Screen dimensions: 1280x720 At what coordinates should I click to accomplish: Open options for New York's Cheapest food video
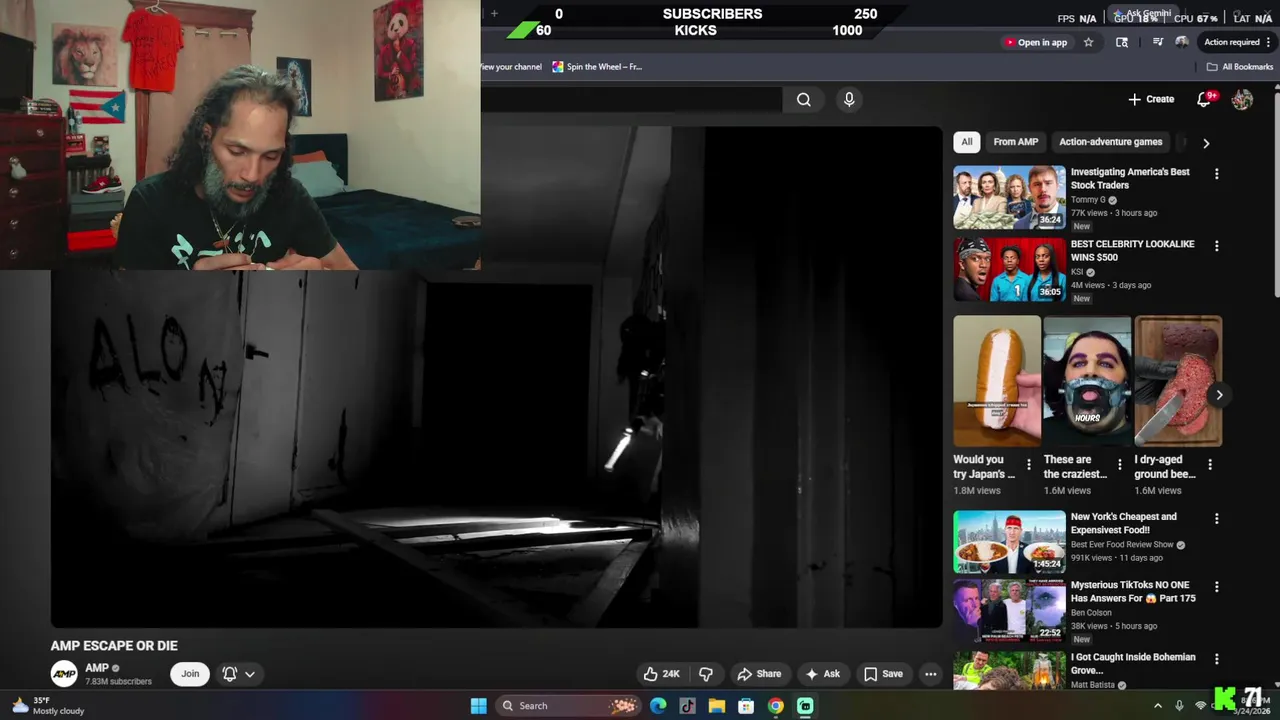click(x=1217, y=519)
